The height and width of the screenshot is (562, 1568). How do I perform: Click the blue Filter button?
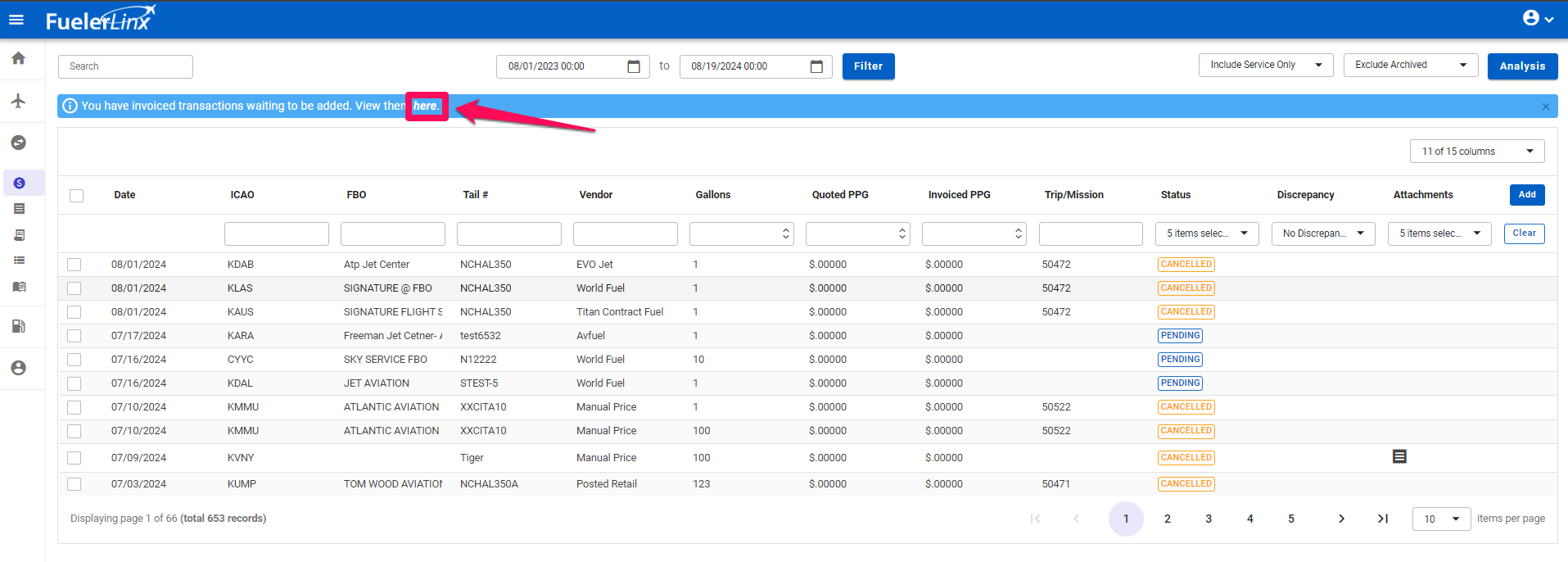(868, 66)
